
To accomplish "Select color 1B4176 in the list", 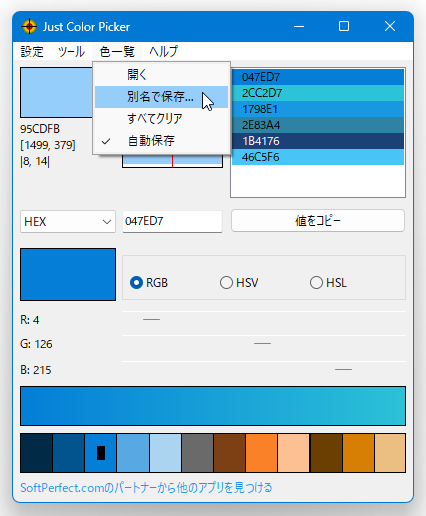I will [x=318, y=141].
